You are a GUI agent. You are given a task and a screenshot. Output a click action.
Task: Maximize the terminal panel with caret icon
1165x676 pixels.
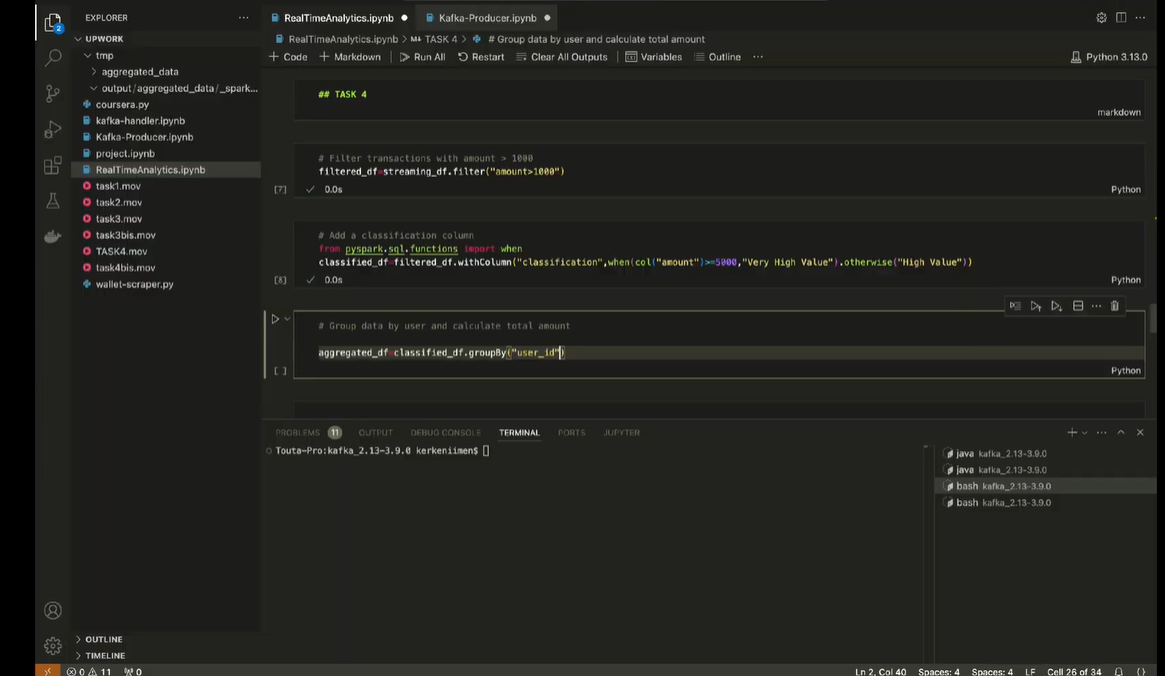pyautogui.click(x=1121, y=432)
